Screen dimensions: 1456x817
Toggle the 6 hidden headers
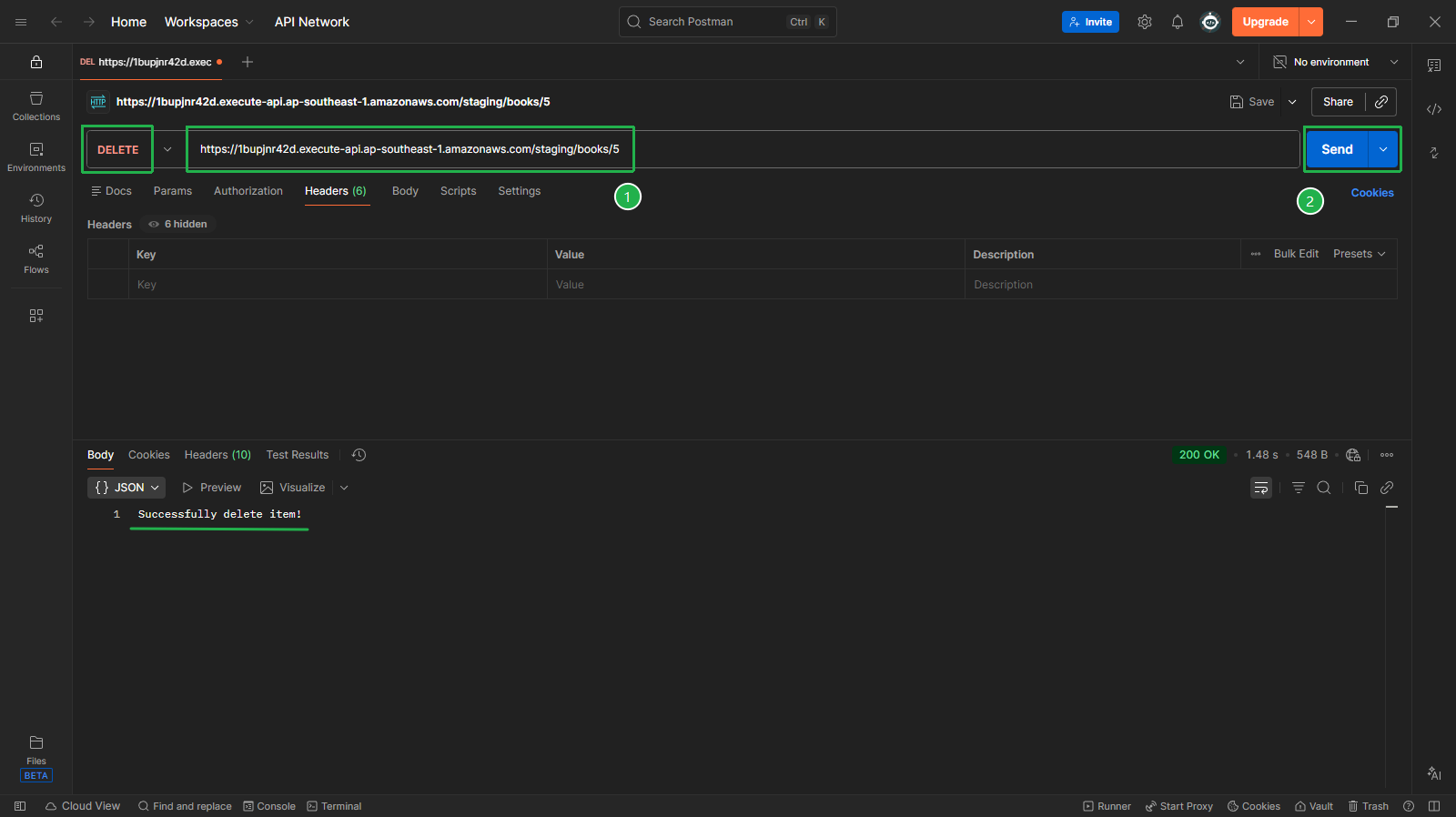pos(178,224)
